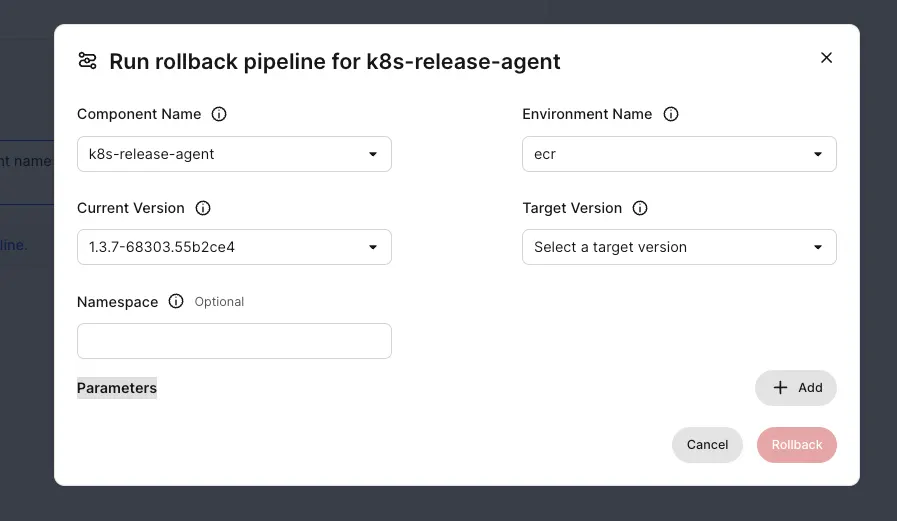The image size is (897, 521).
Task: Close the rollback pipeline dialog
Action: pos(826,58)
